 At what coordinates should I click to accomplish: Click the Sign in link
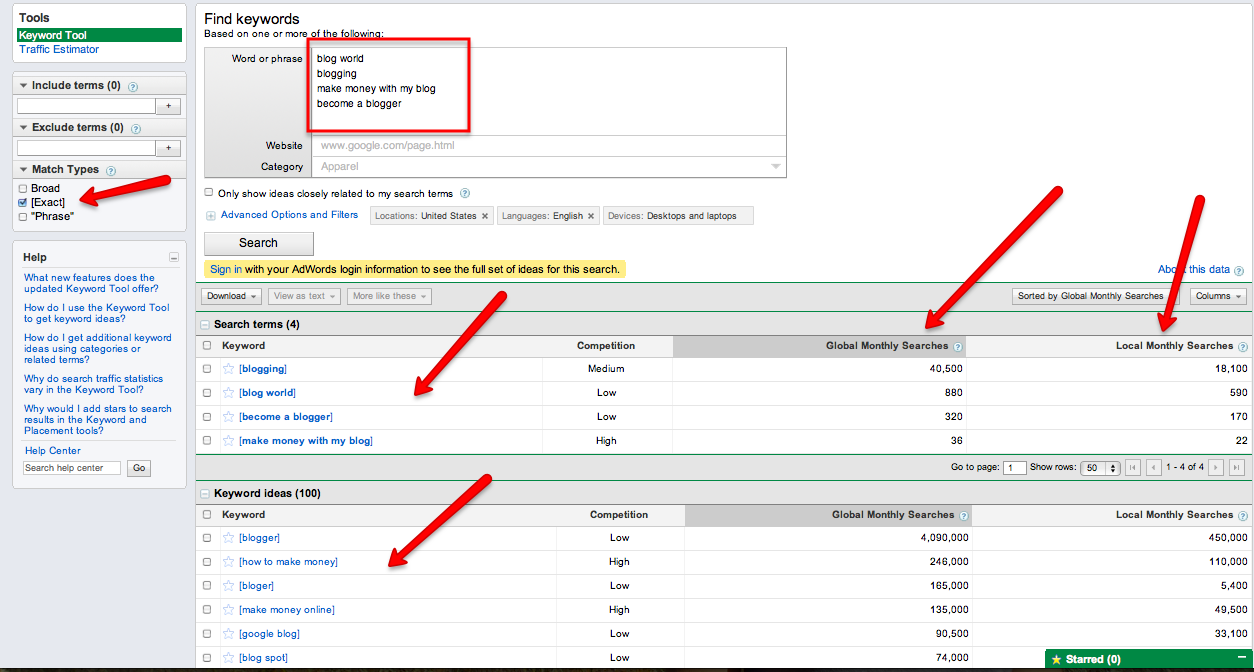coord(225,269)
